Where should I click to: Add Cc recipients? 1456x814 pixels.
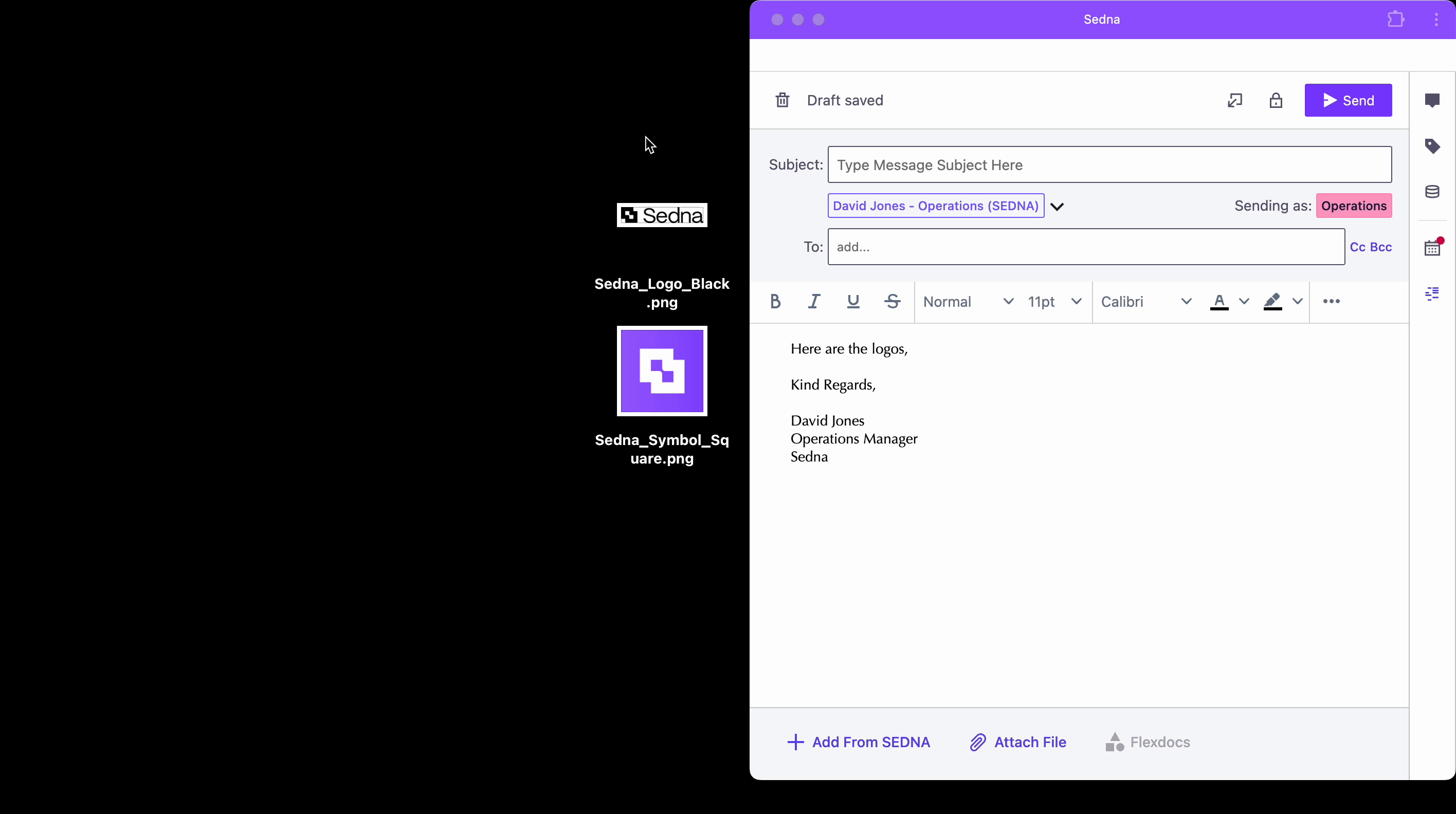tap(1357, 247)
